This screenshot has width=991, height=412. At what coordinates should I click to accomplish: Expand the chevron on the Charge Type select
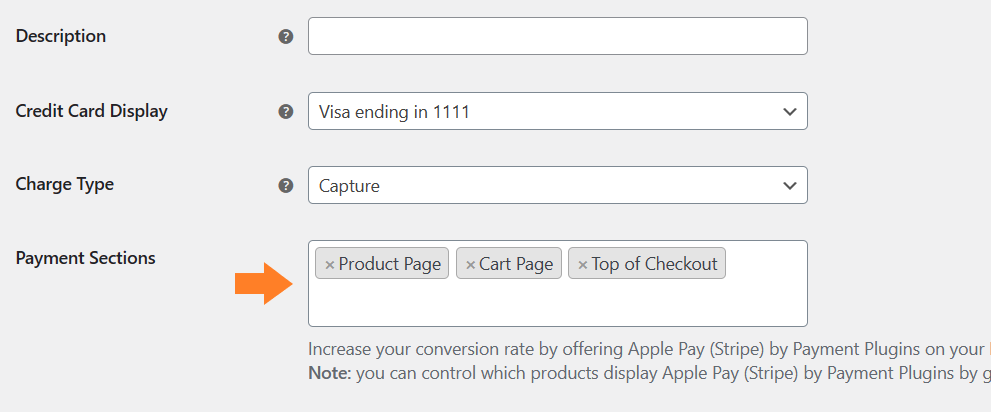(x=789, y=186)
